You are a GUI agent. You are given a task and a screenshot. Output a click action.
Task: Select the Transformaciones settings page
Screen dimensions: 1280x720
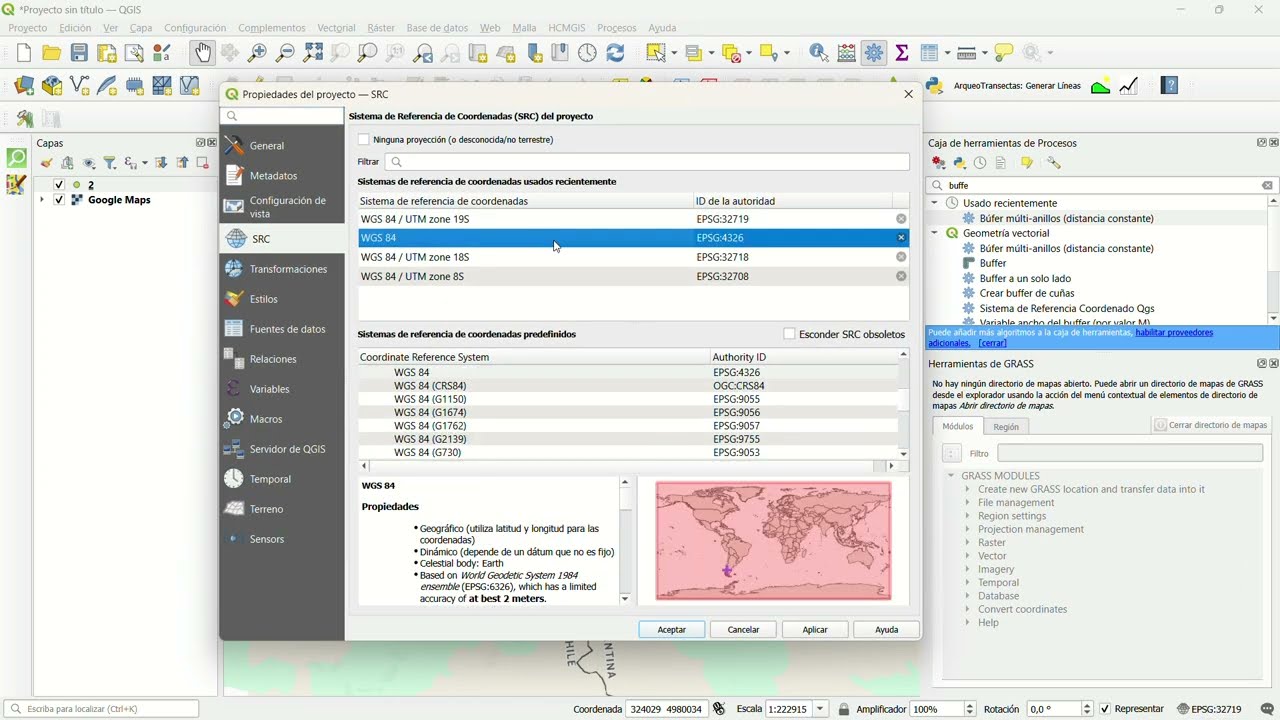tap(282, 269)
